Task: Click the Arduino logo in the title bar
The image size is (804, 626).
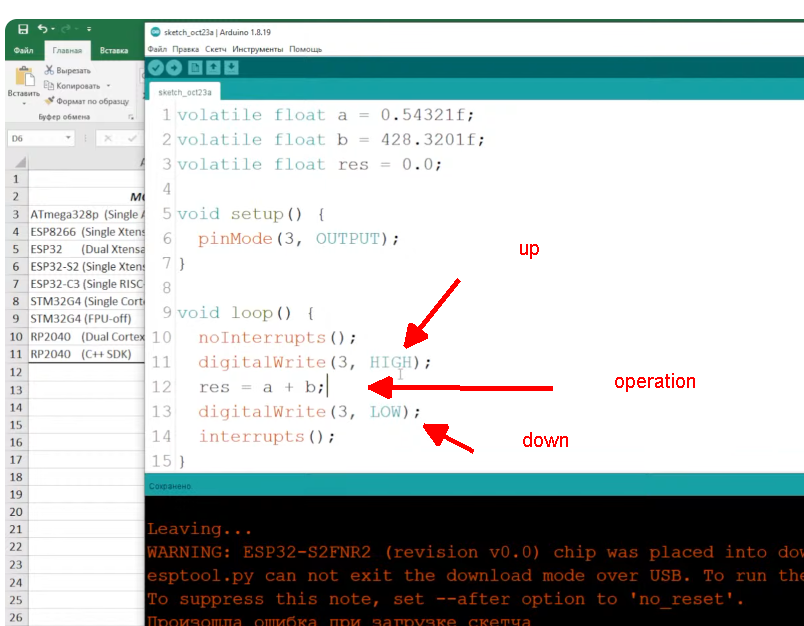Action: pyautogui.click(x=155, y=32)
